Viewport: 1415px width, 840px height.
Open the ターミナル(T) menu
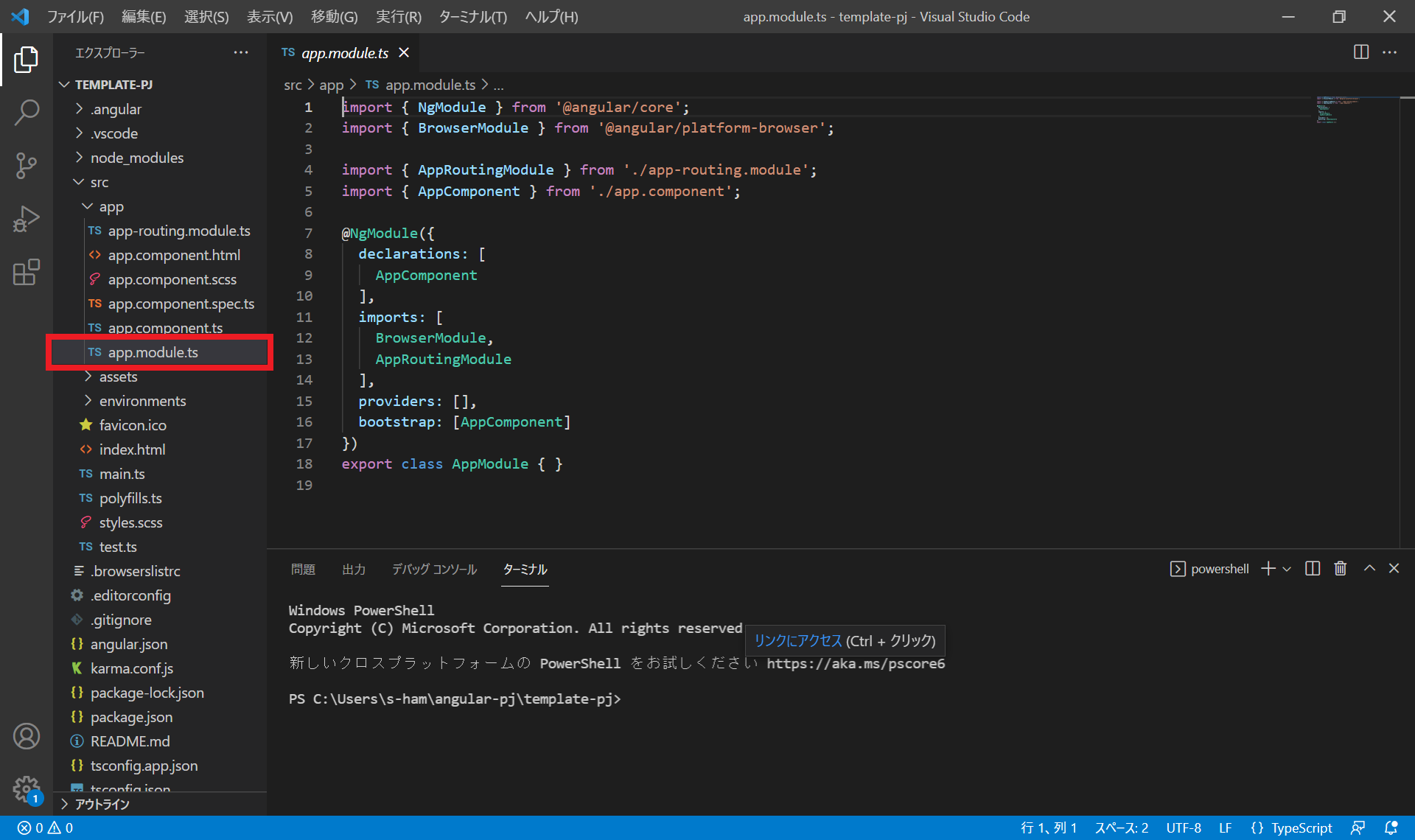[x=472, y=16]
